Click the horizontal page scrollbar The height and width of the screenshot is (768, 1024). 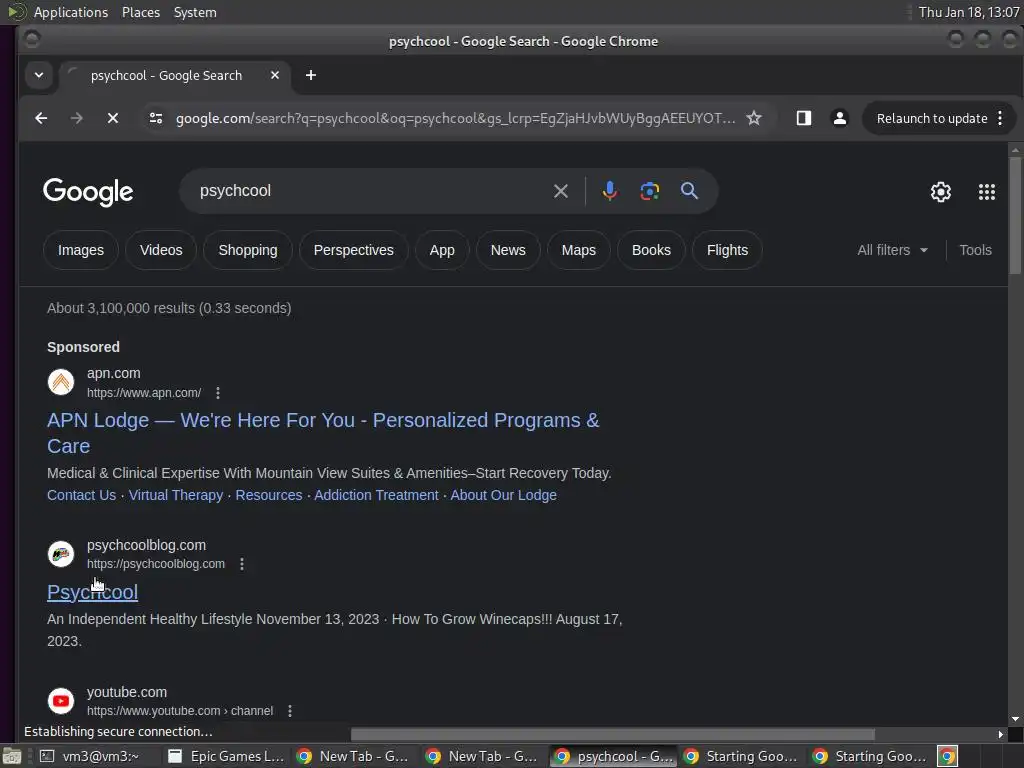[613, 734]
